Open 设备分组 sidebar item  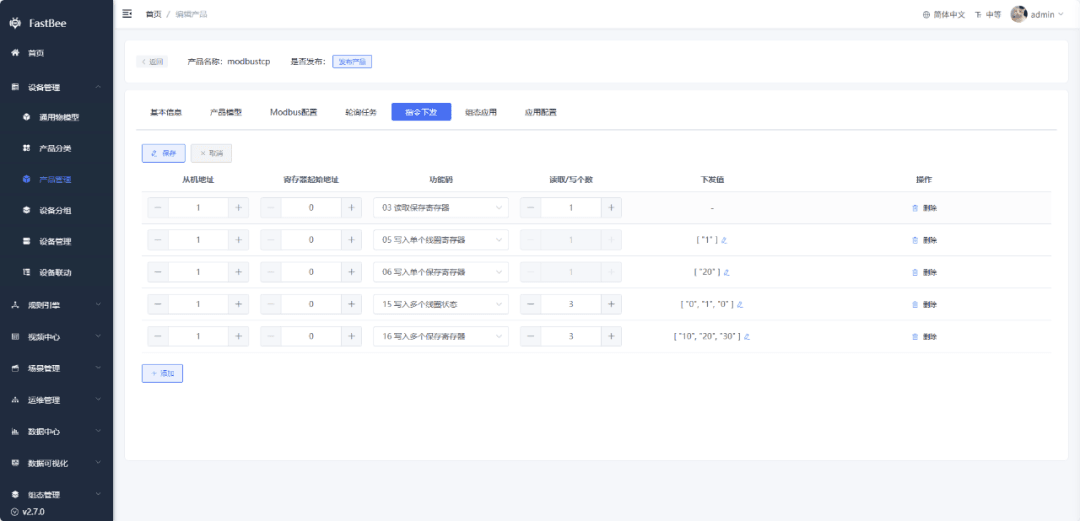(x=55, y=210)
